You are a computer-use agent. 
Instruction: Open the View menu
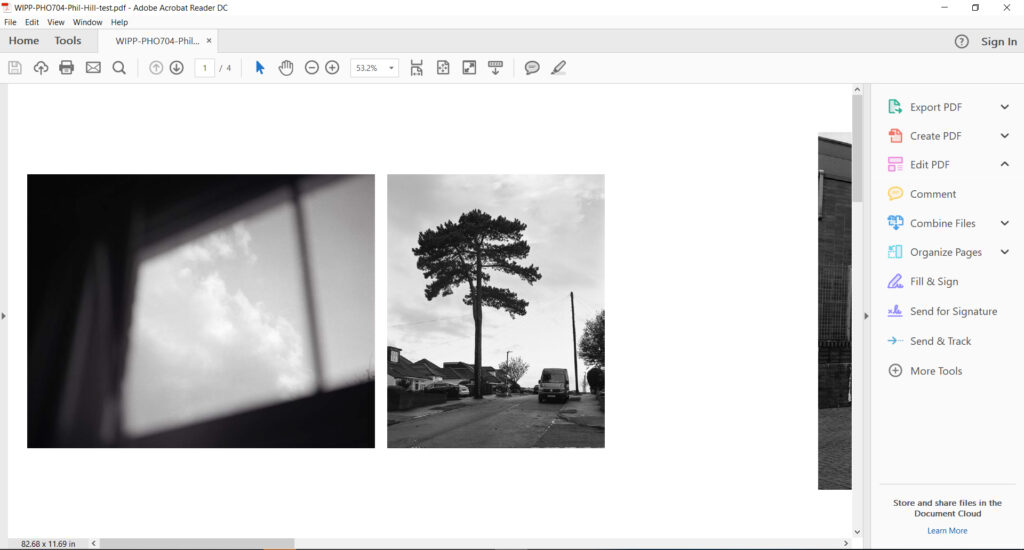(x=56, y=22)
